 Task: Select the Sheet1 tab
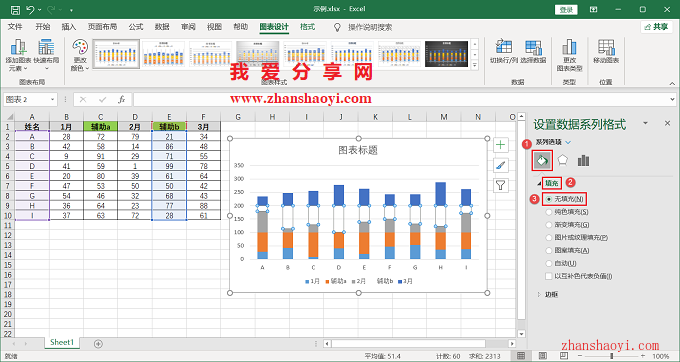point(62,342)
